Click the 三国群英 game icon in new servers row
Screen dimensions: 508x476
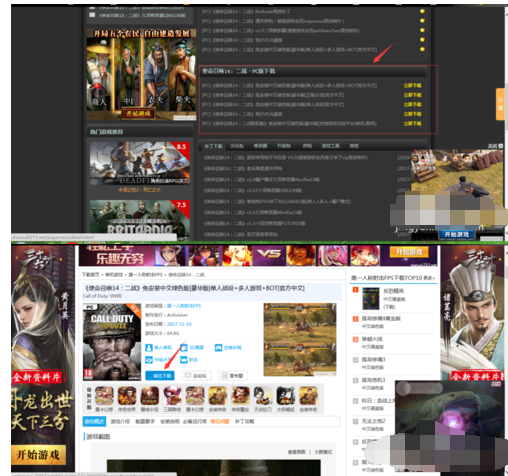pos(172,399)
